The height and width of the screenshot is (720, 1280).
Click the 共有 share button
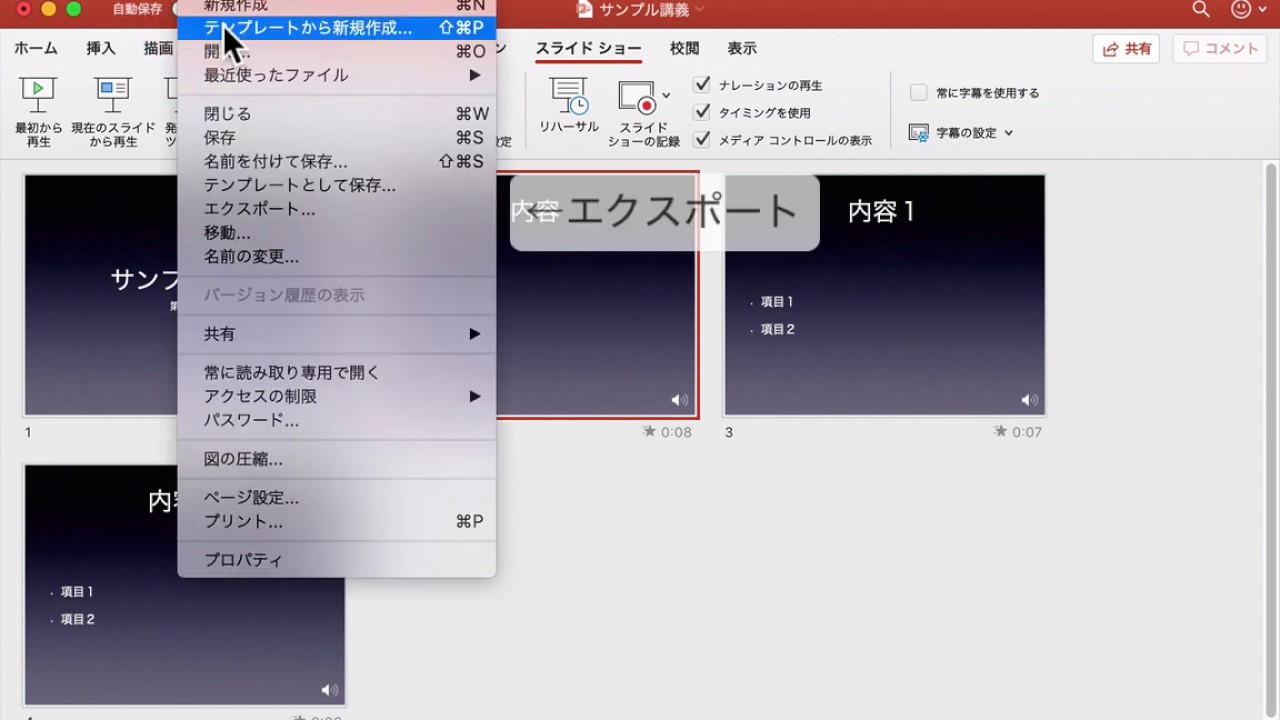pyautogui.click(x=1127, y=48)
